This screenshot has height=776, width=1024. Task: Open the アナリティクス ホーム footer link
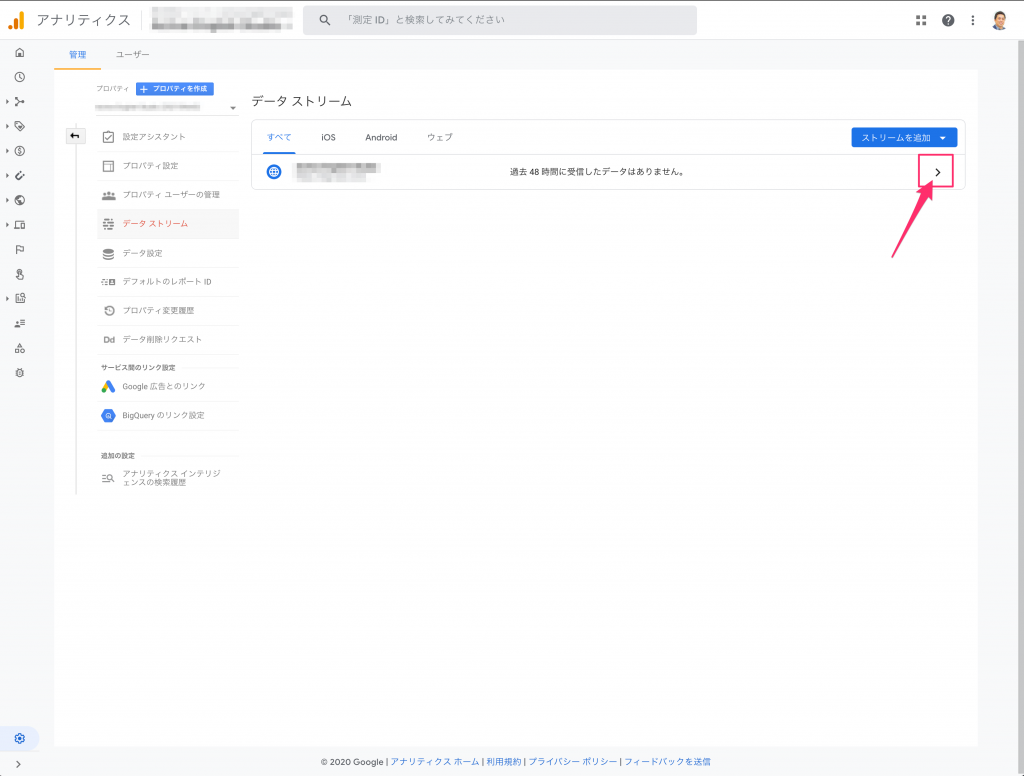click(435, 762)
